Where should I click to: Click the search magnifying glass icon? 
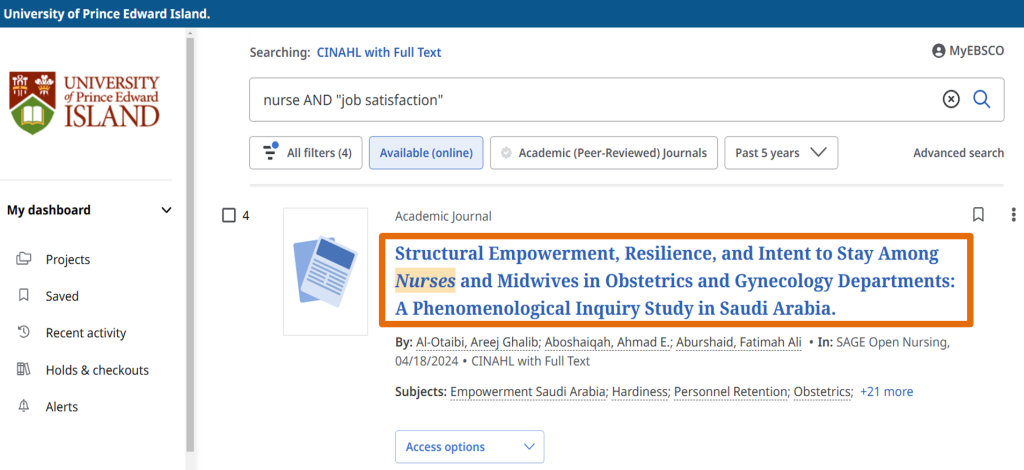tap(981, 99)
